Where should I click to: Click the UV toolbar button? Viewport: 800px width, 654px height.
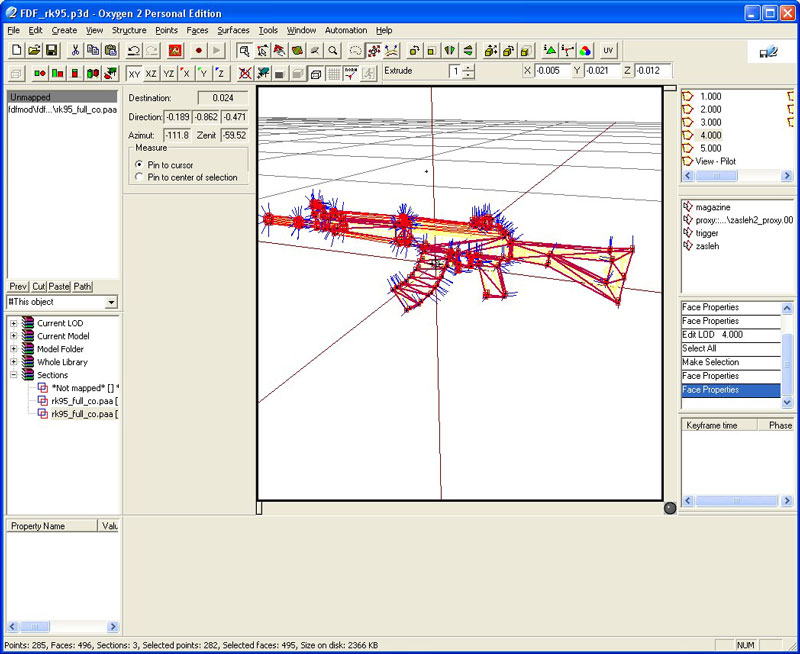[608, 50]
